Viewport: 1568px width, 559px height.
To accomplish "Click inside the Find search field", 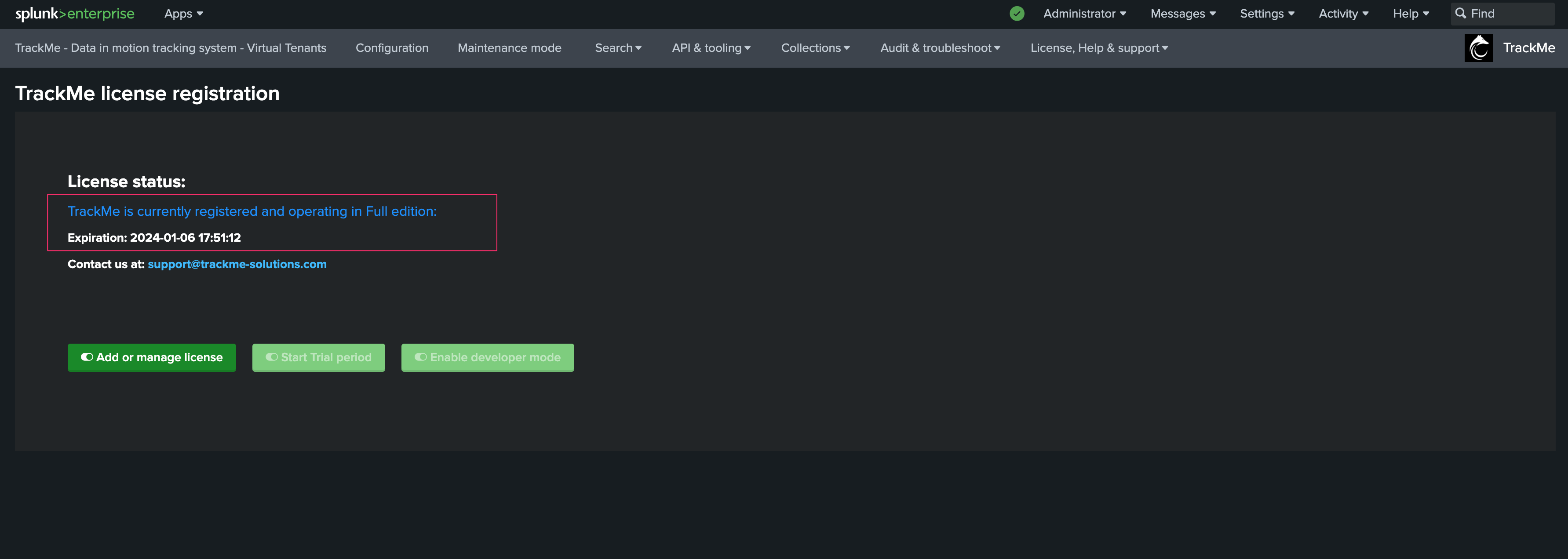I will (x=1510, y=13).
